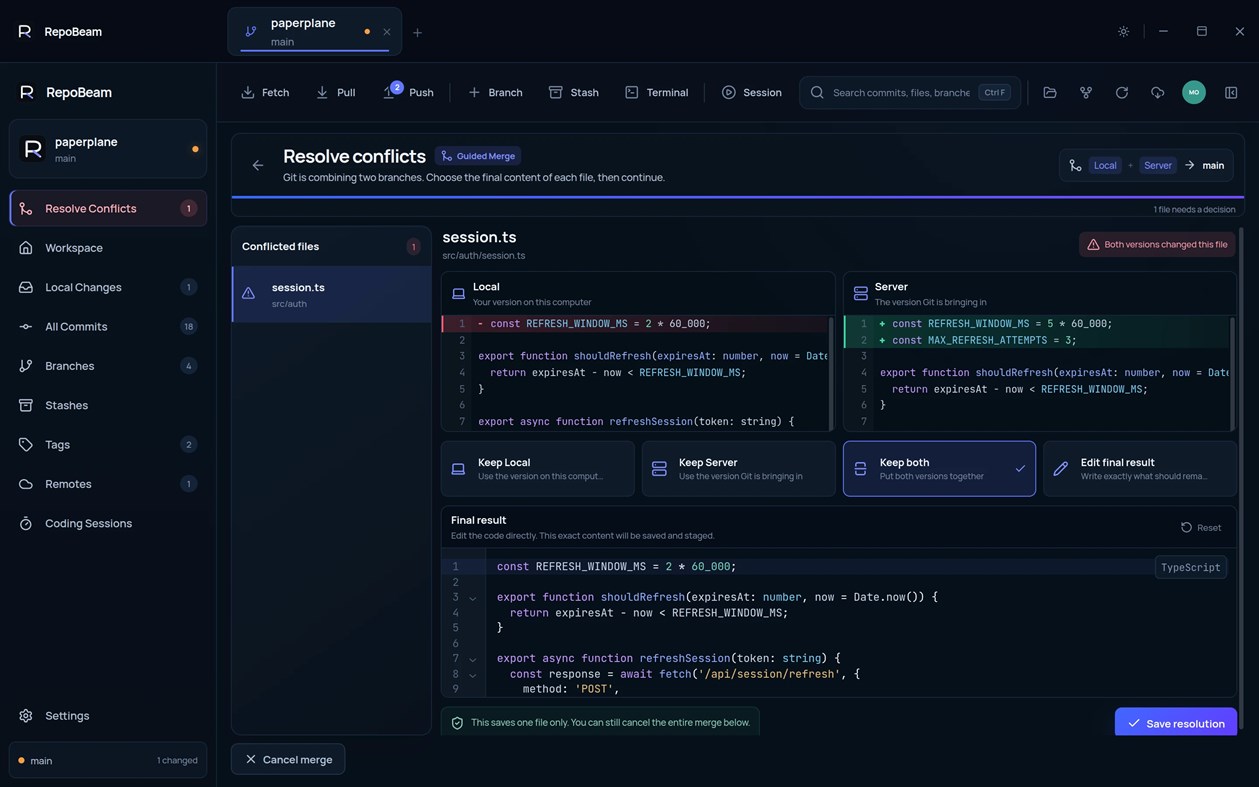
Task: Open Settings in sidebar
Action: pos(108,716)
